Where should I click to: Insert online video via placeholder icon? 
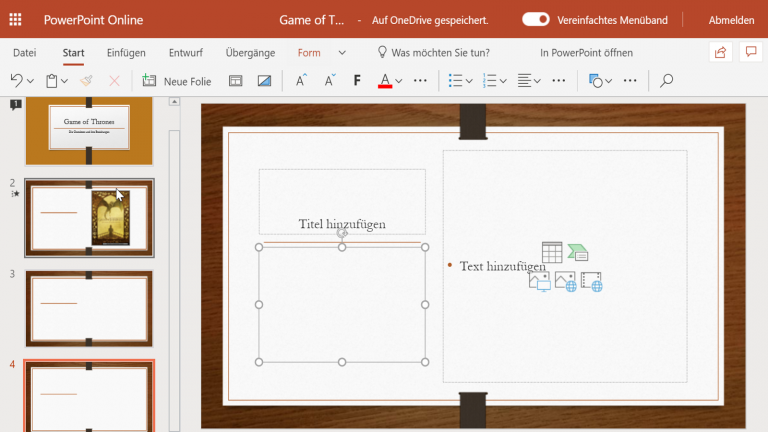click(591, 282)
